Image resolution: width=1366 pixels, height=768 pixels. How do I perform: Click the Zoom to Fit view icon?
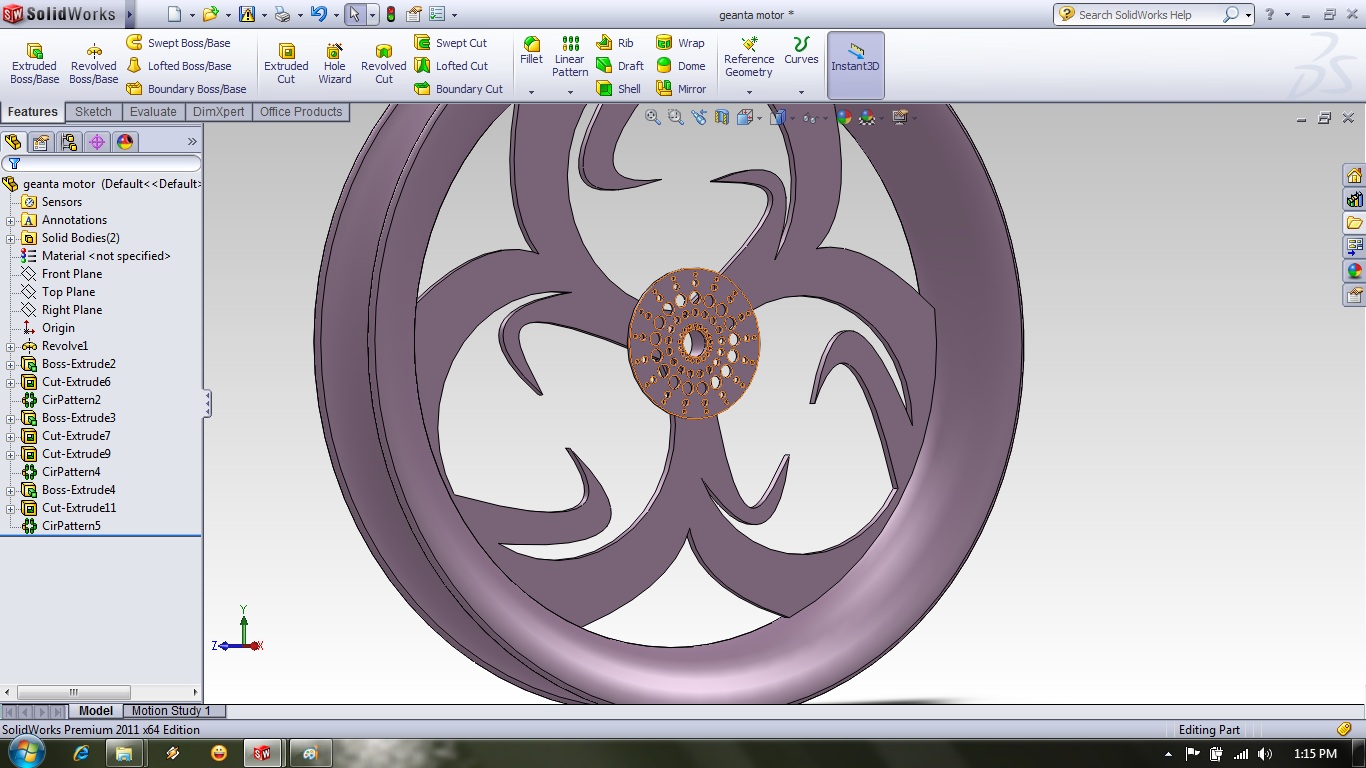pos(653,117)
